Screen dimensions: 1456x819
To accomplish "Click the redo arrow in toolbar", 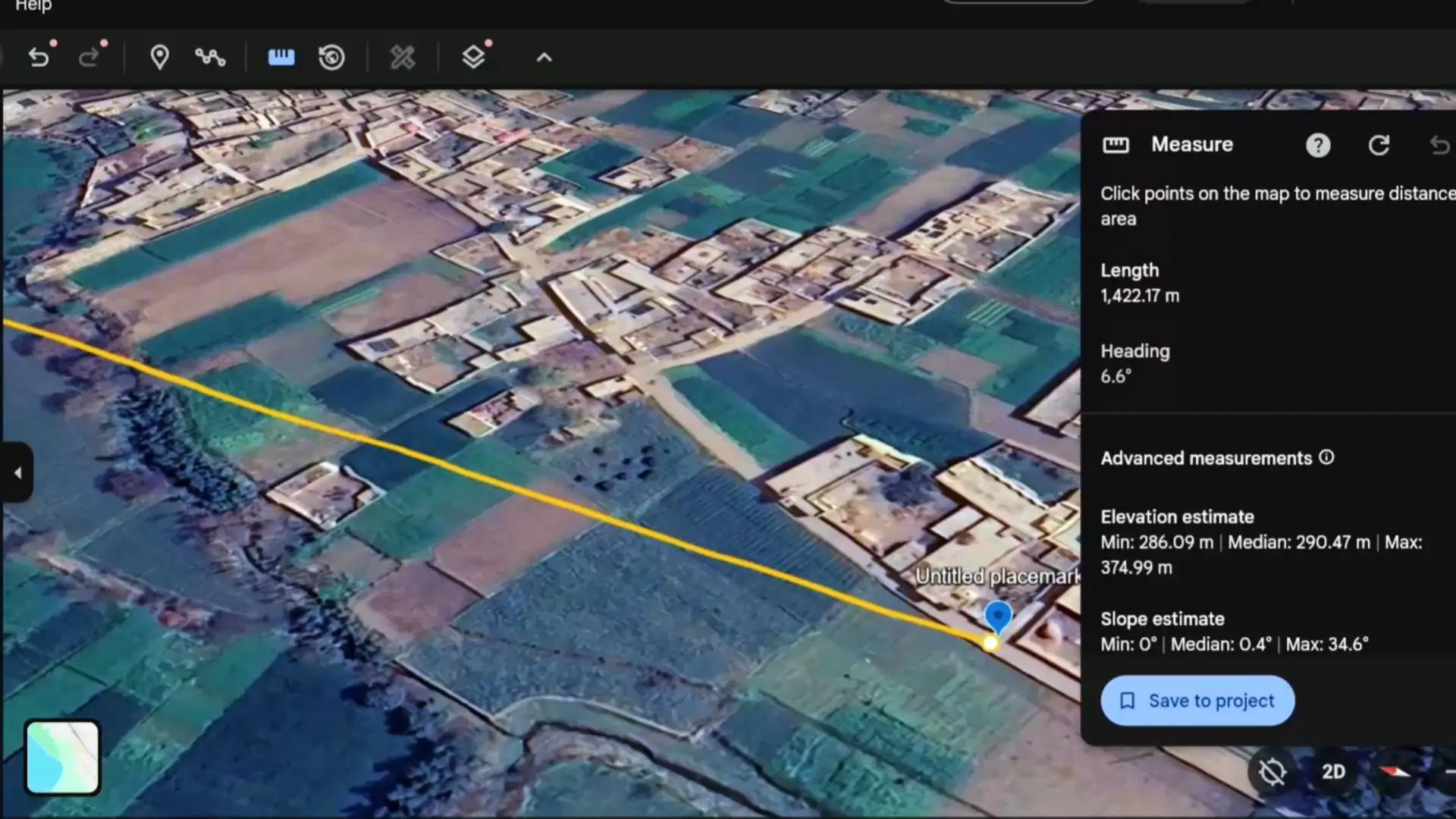I will (x=89, y=58).
